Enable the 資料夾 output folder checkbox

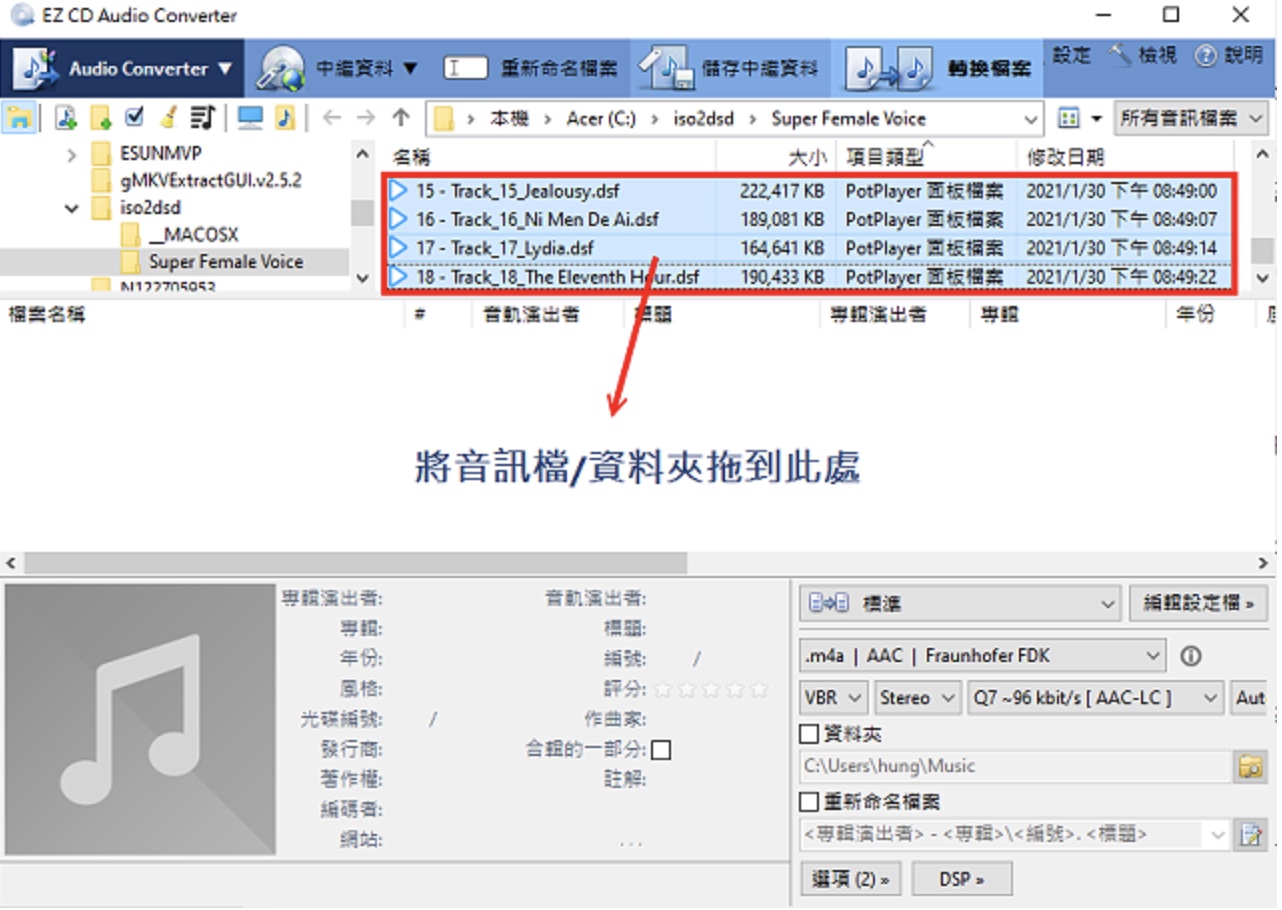pos(809,734)
